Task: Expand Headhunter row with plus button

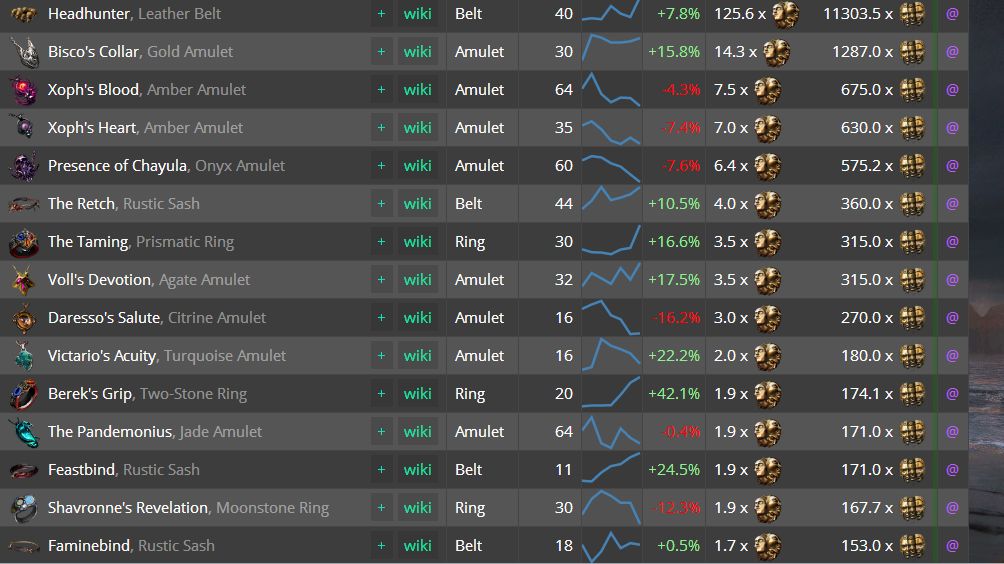Action: (381, 14)
